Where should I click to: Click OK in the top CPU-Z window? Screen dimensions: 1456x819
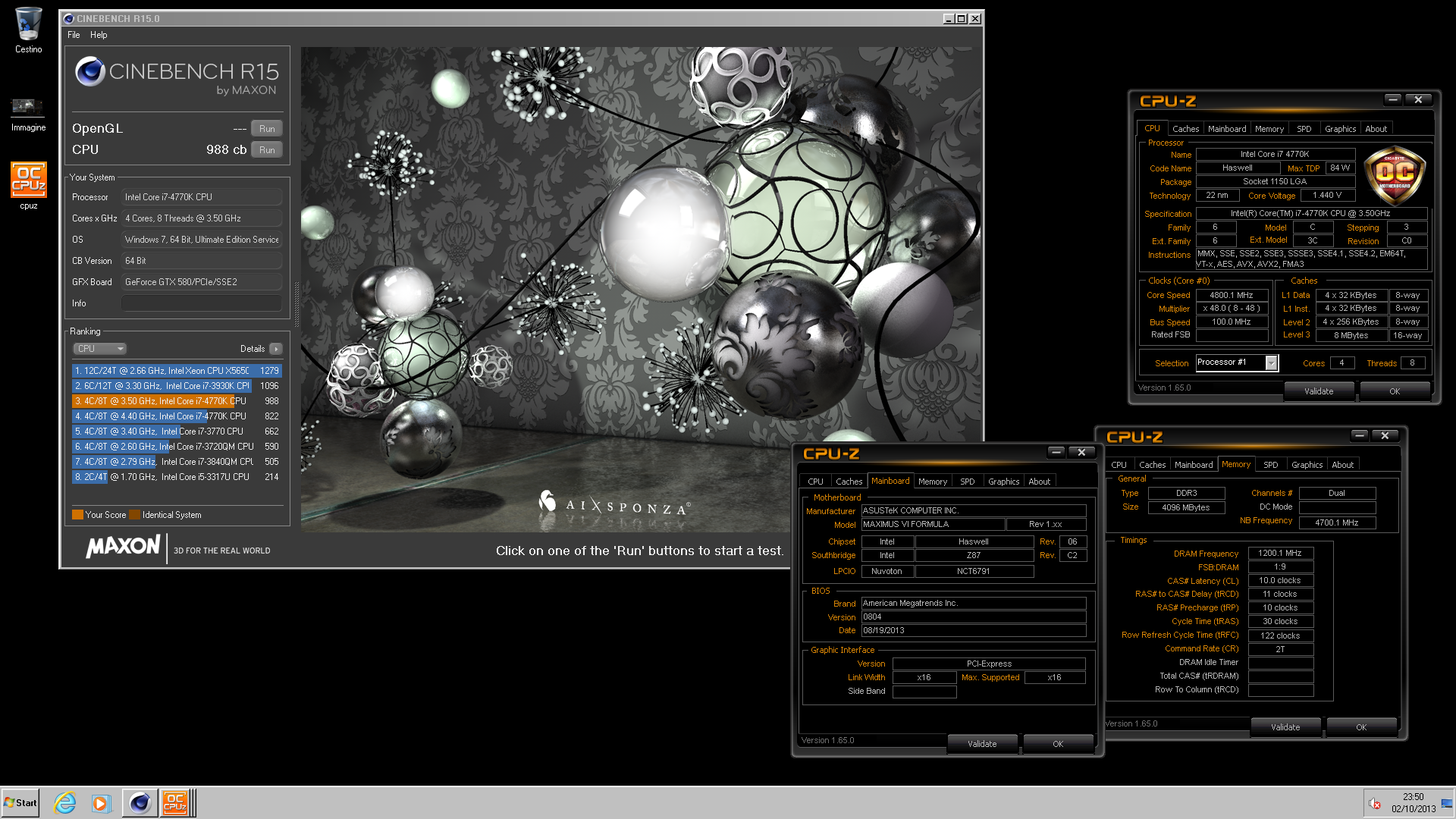pos(1395,391)
